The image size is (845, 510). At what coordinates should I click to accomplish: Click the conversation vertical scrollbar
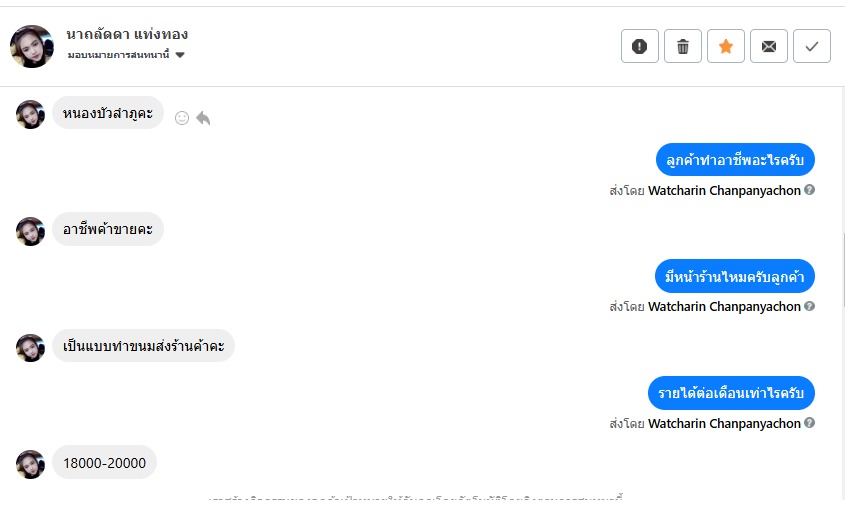click(x=842, y=270)
